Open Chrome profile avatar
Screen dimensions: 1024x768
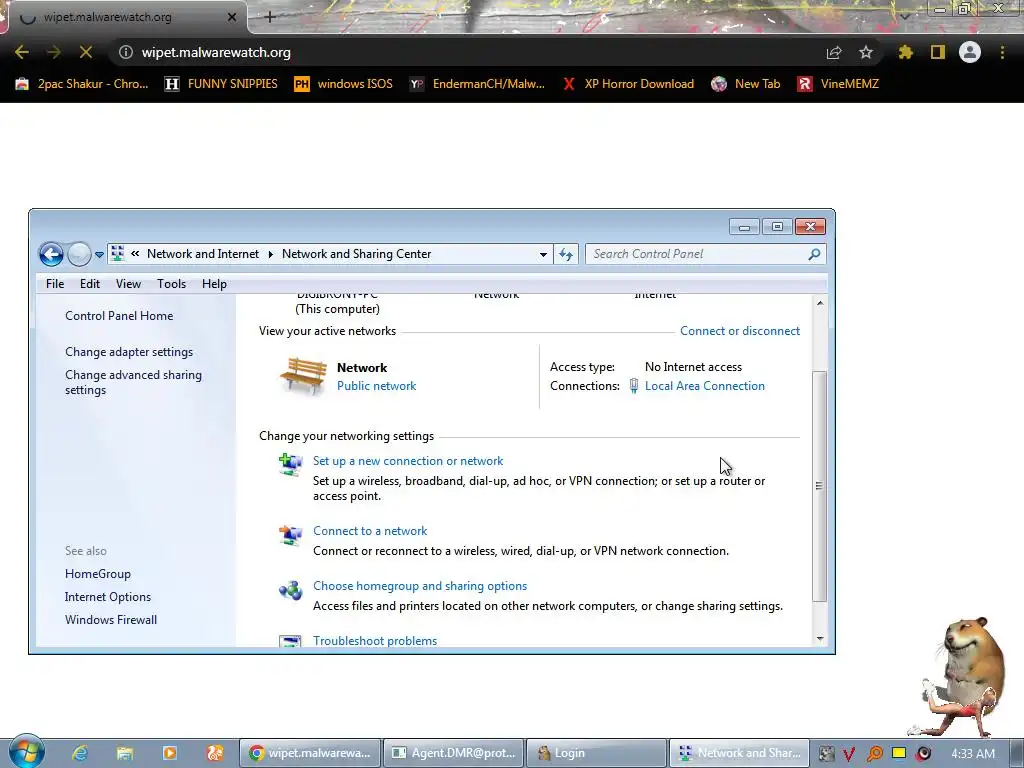pos(970,52)
